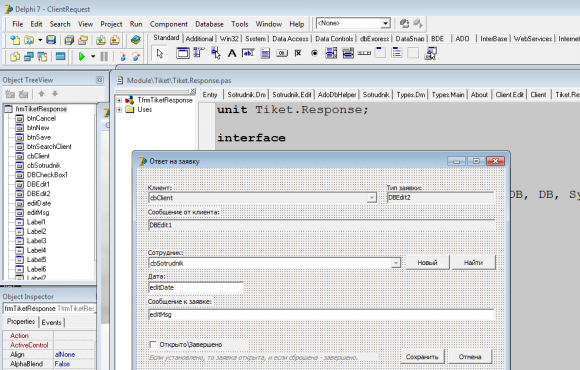580x370 pixels.
Task: Click Add File to Project icon
Action: click(101, 40)
